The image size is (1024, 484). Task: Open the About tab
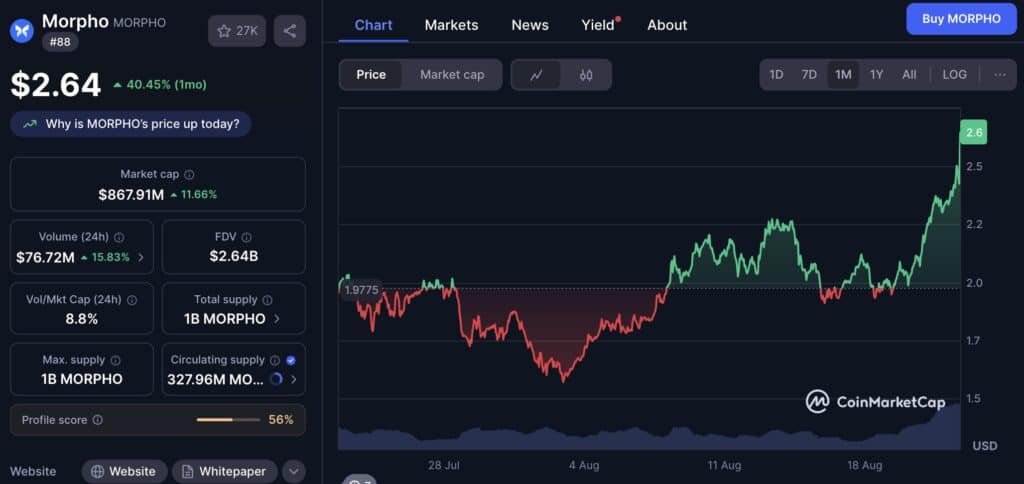(667, 25)
